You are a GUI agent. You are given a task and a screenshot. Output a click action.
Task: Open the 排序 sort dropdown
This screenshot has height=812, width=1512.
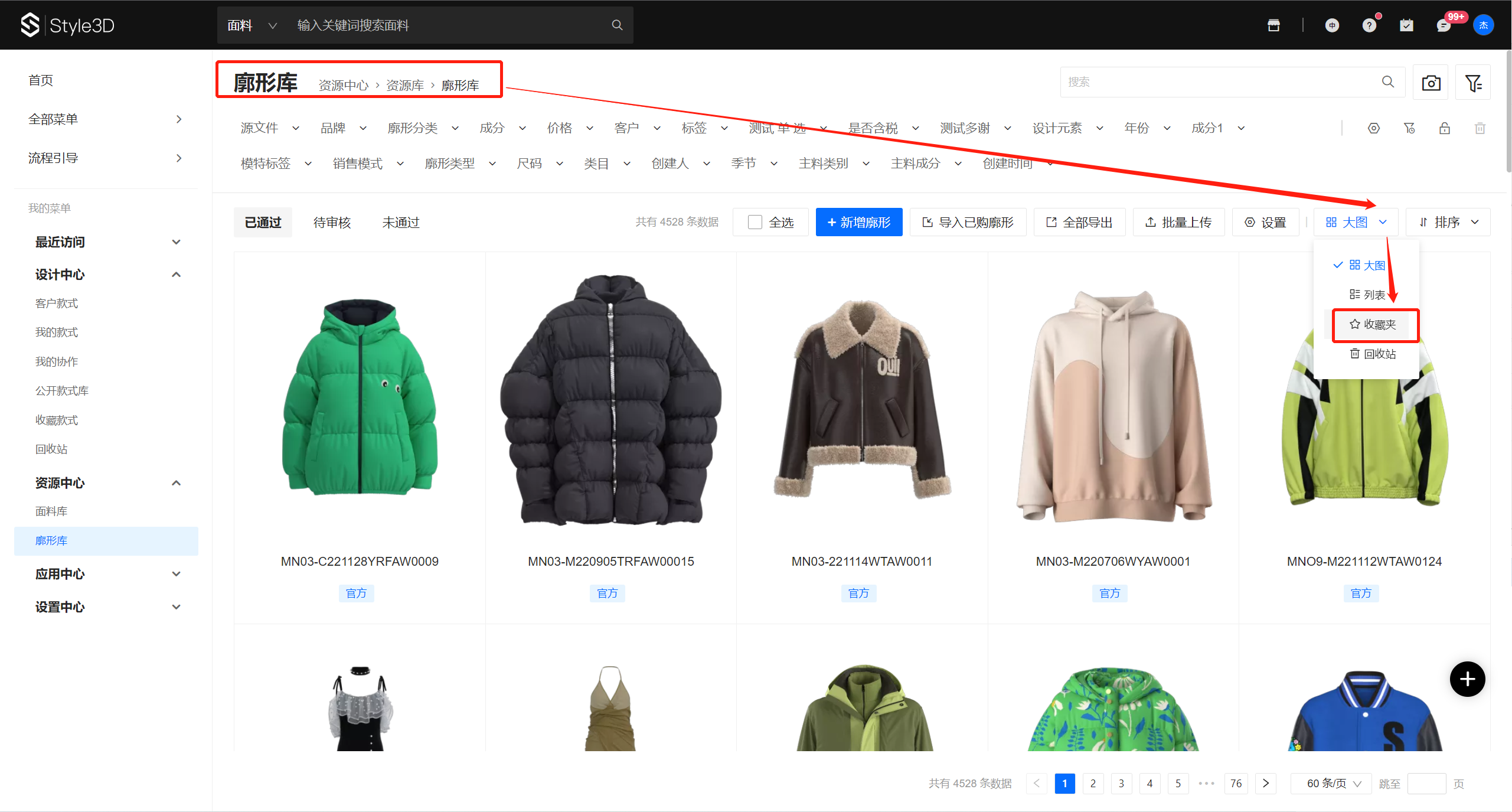click(1448, 222)
